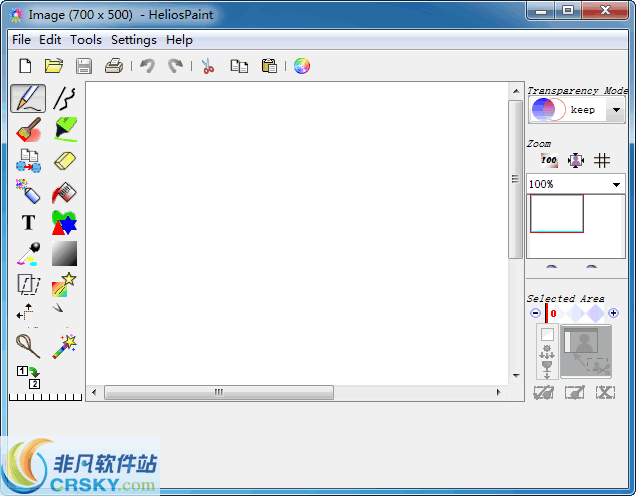This screenshot has height=496, width=636.
Task: Select the Pencil drawing tool
Action: click(x=28, y=98)
